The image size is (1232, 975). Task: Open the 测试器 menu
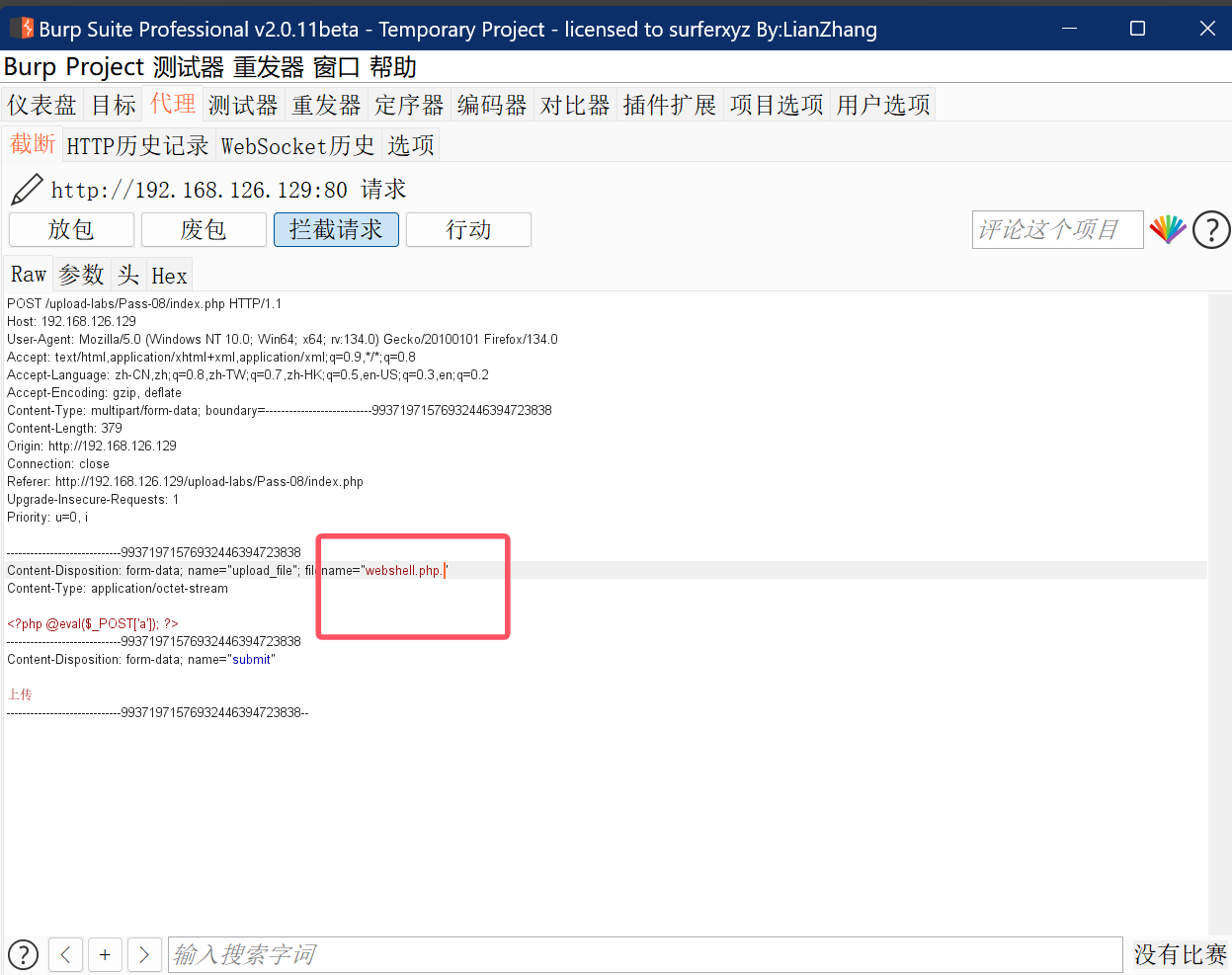(x=189, y=67)
